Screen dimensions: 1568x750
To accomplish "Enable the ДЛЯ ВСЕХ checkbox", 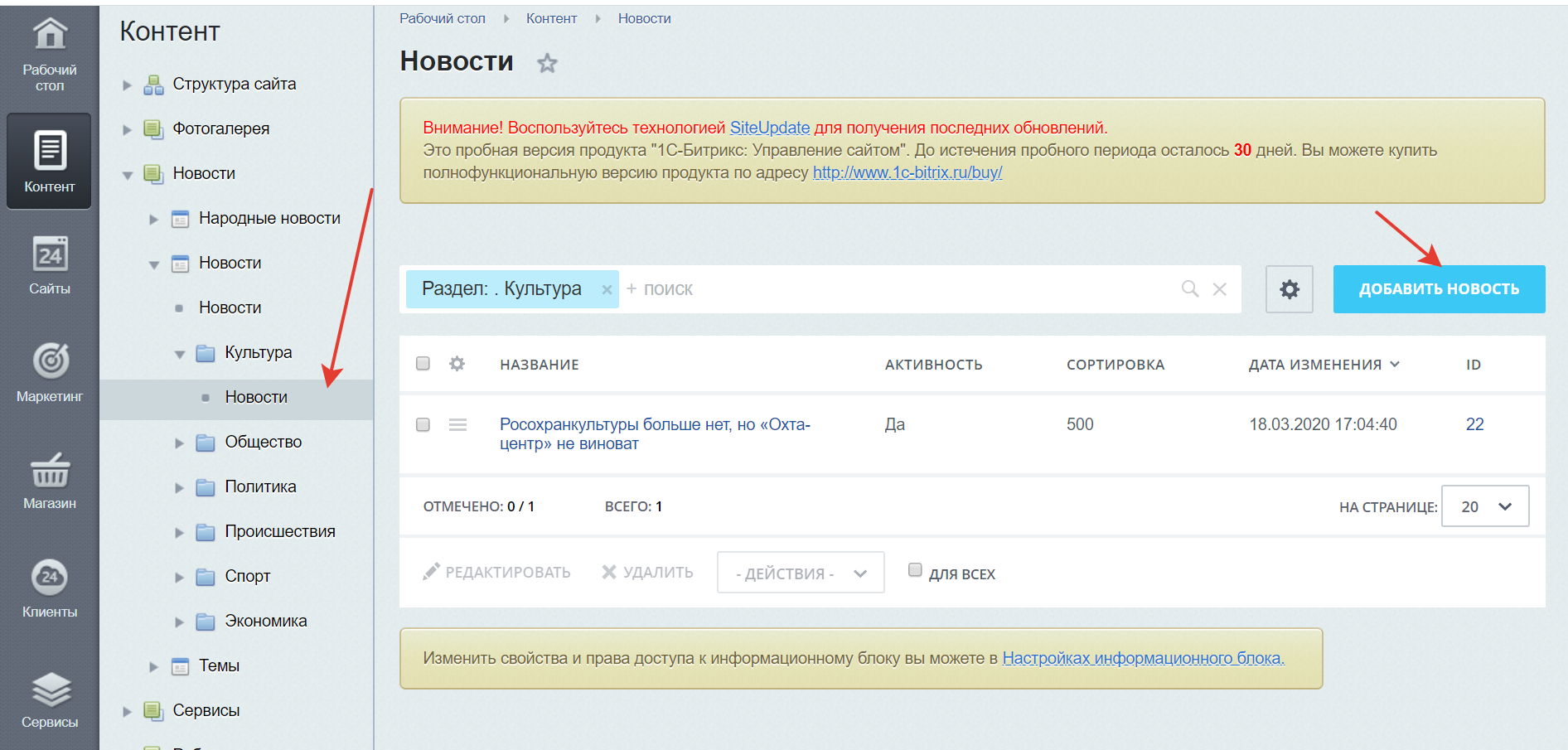I will [x=915, y=569].
